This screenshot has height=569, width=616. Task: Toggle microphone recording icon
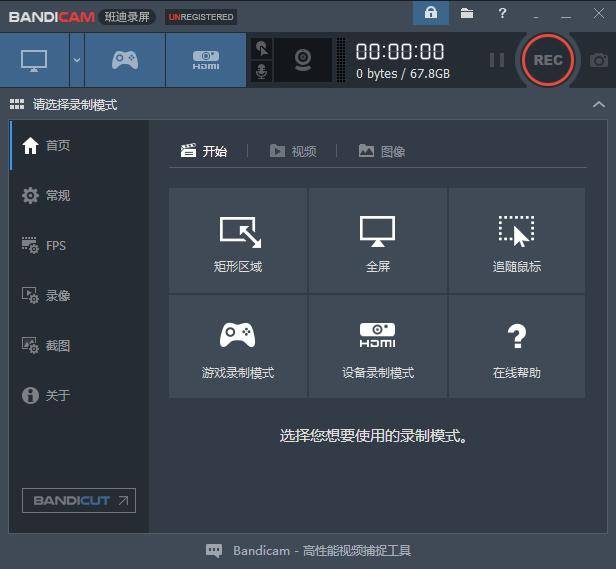pyautogui.click(x=262, y=71)
